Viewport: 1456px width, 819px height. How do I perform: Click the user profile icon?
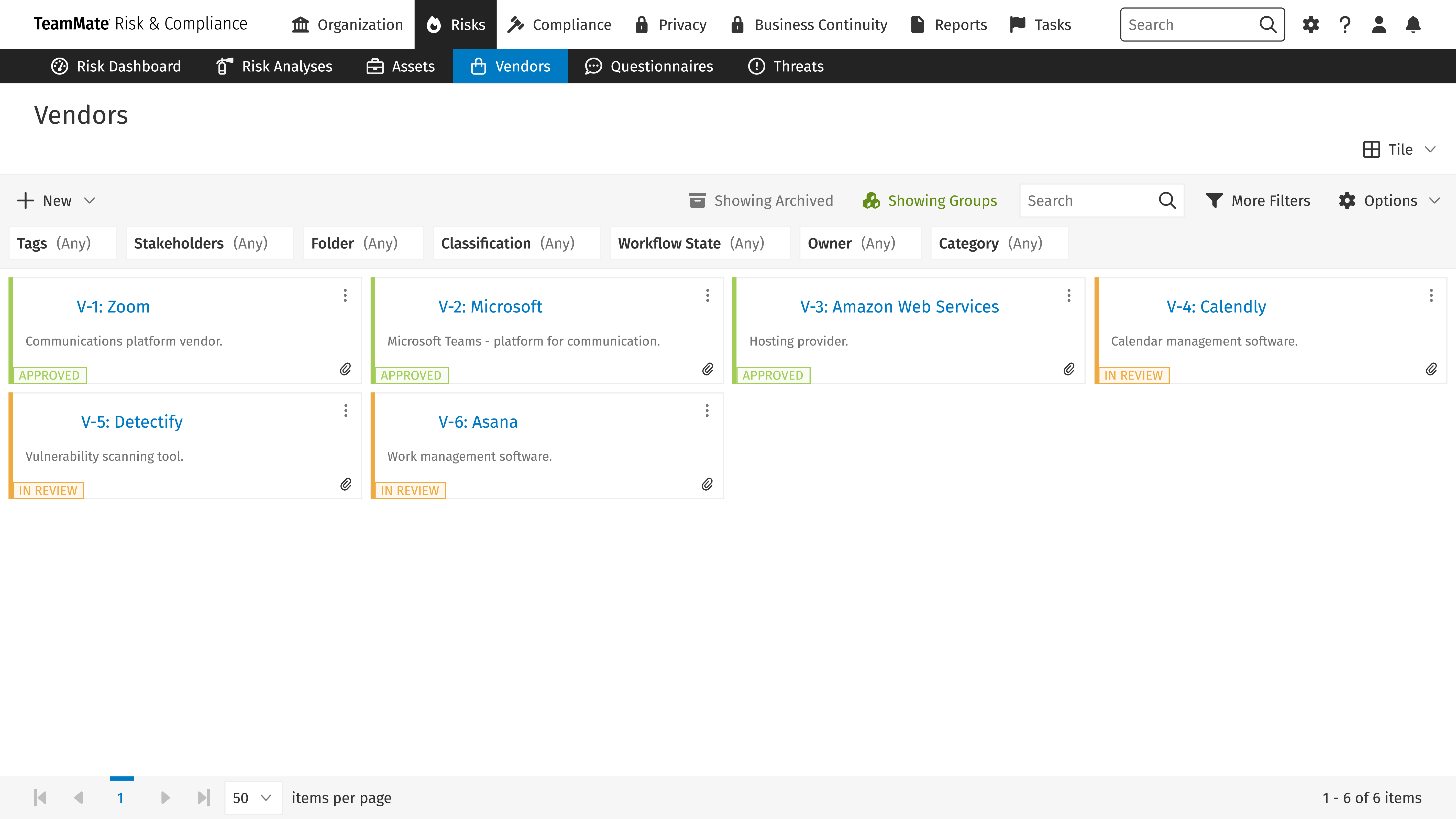[1378, 24]
